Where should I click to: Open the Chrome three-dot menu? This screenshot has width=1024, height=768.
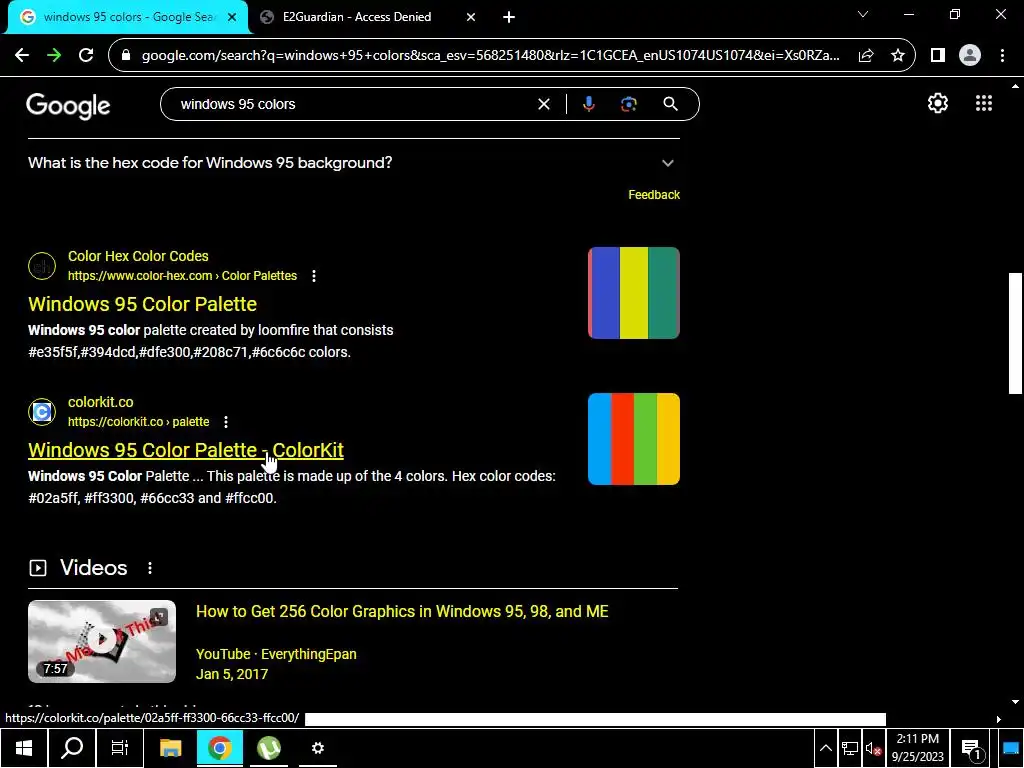click(1002, 56)
